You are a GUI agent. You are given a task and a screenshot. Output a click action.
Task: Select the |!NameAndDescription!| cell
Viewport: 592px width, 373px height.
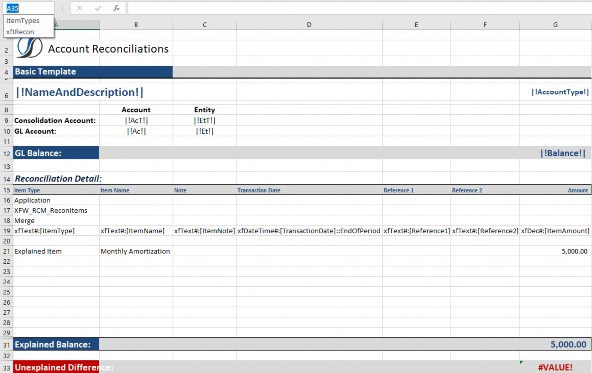79,92
